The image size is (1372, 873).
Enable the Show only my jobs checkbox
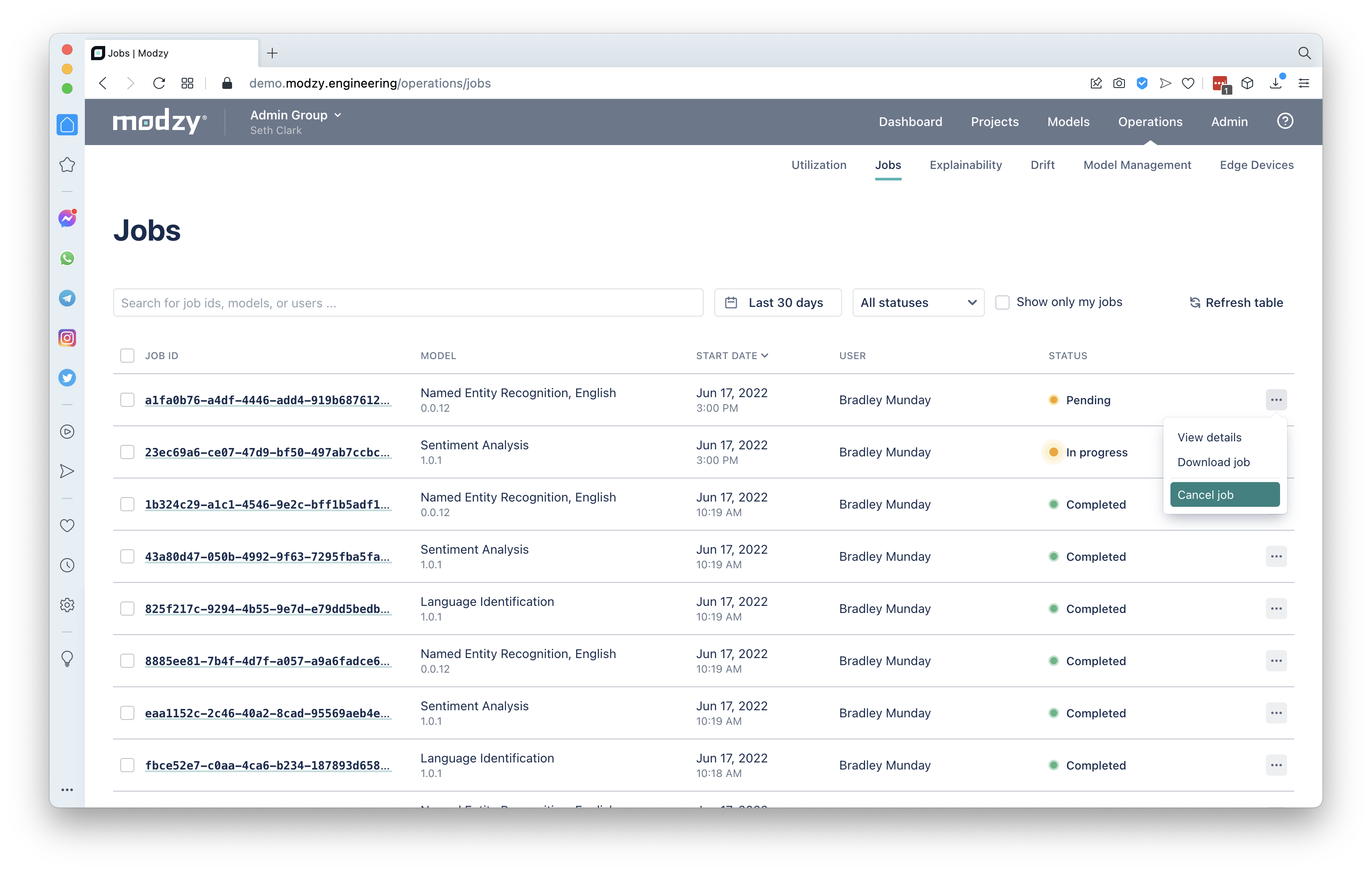1002,302
